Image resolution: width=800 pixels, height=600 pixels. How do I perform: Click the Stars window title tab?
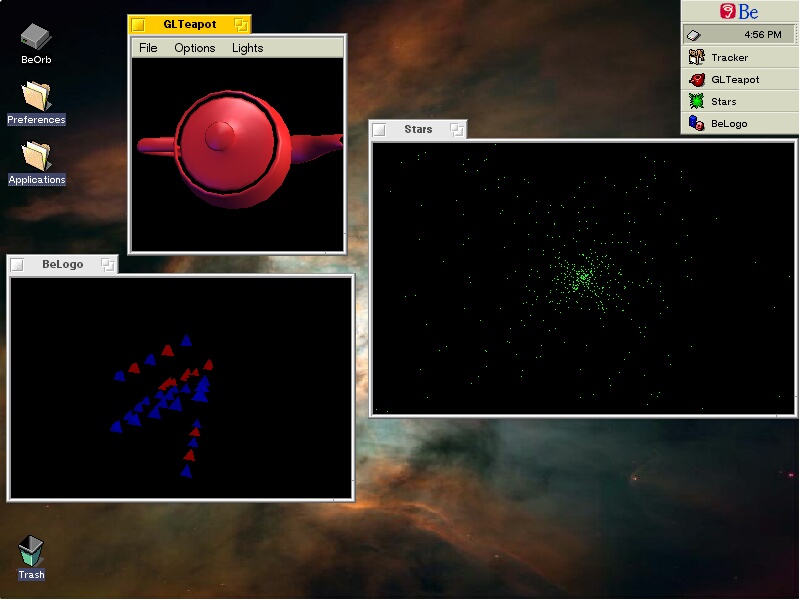tap(418, 130)
